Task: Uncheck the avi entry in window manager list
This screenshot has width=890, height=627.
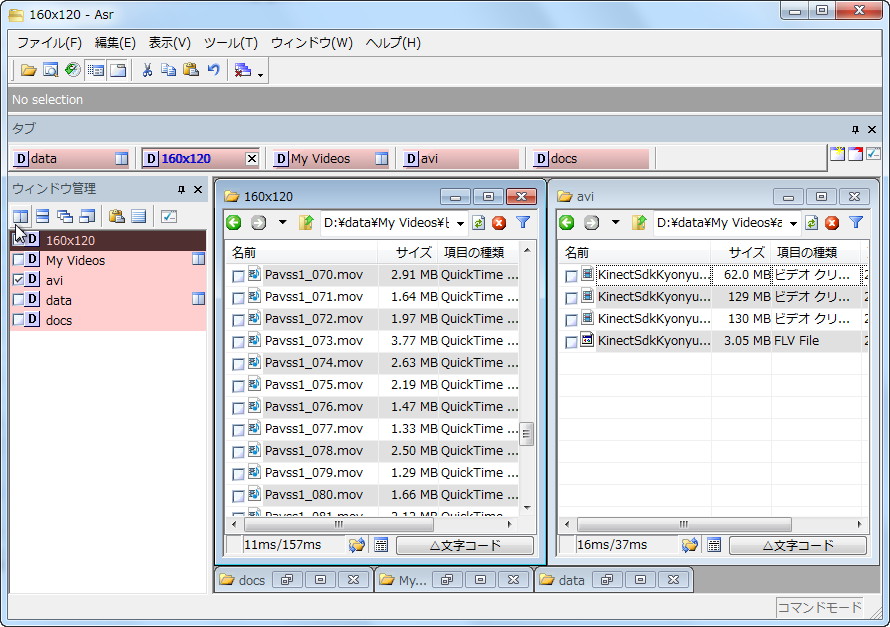Action: click(18, 280)
